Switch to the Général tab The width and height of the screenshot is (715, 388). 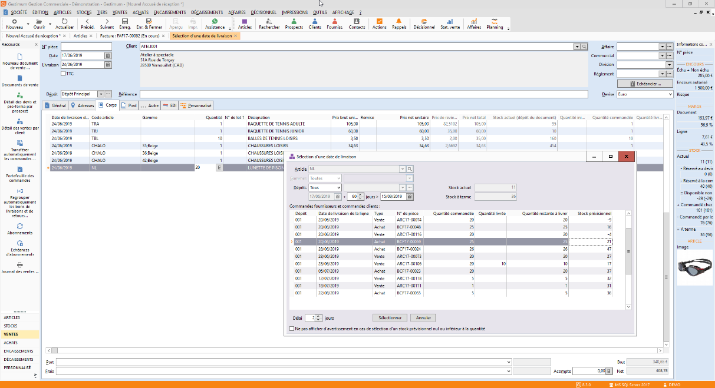pyautogui.click(x=56, y=105)
